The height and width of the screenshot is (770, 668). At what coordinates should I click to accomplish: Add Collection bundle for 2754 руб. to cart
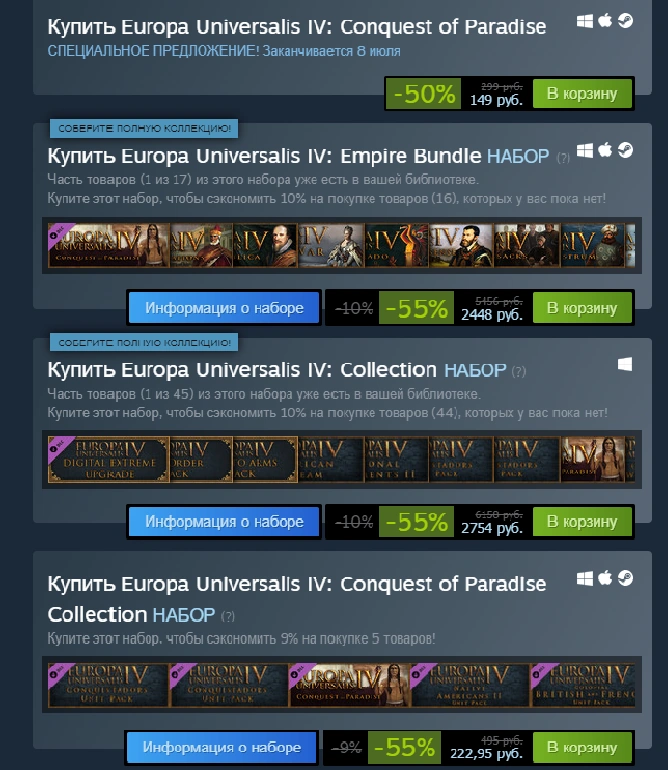tap(582, 522)
